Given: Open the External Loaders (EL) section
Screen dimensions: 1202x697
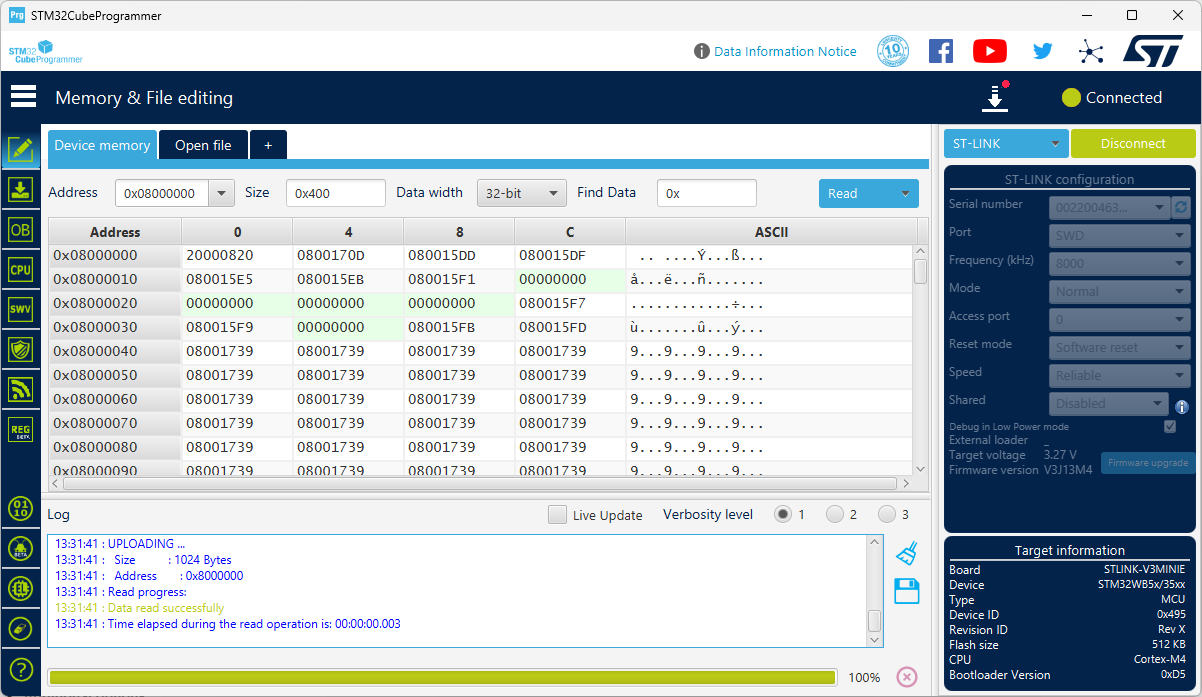Looking at the screenshot, I should click(21, 588).
